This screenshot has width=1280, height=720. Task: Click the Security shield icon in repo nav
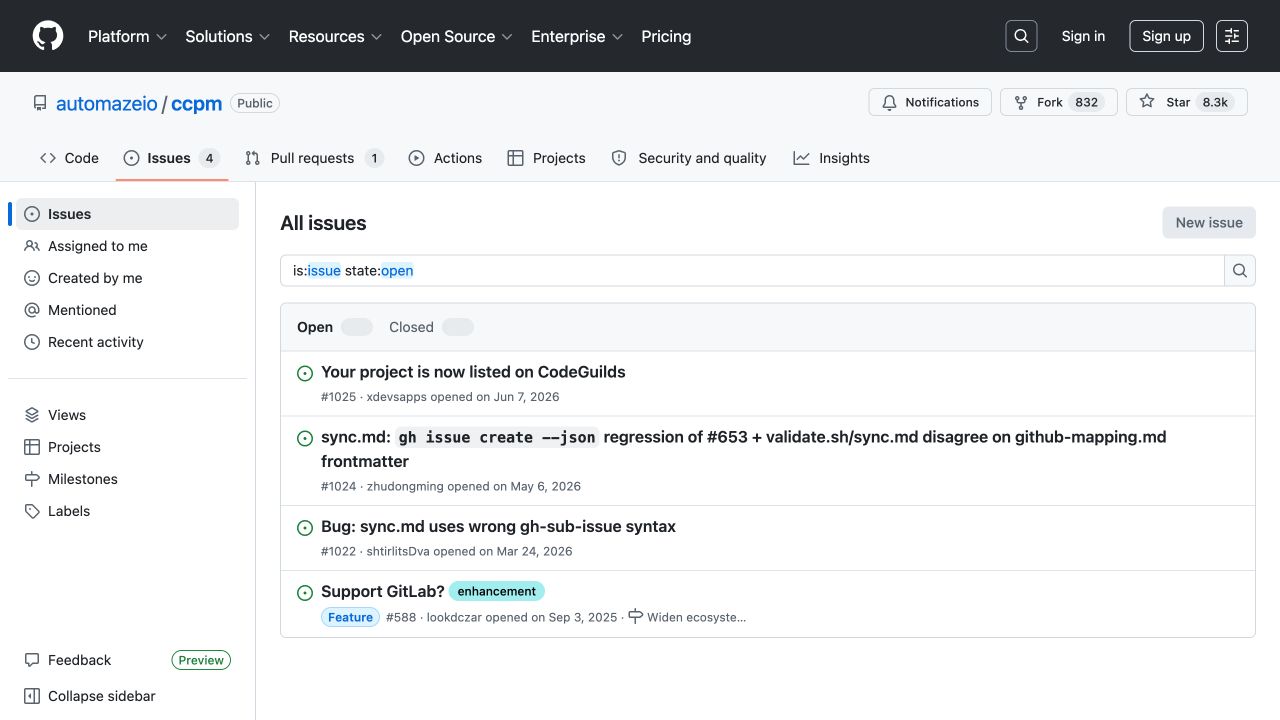[x=619, y=158]
